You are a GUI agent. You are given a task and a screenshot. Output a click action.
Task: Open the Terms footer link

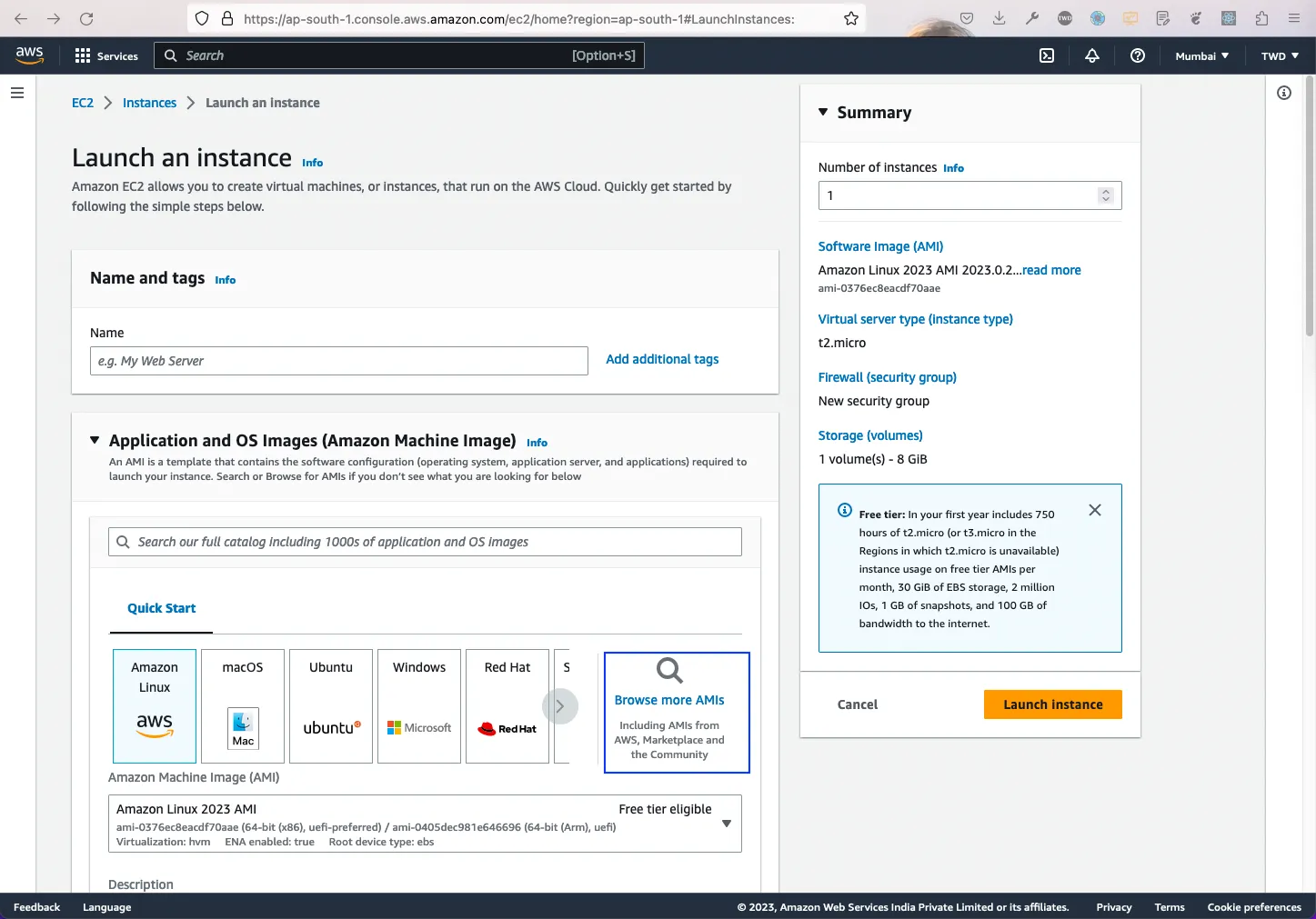(1170, 907)
